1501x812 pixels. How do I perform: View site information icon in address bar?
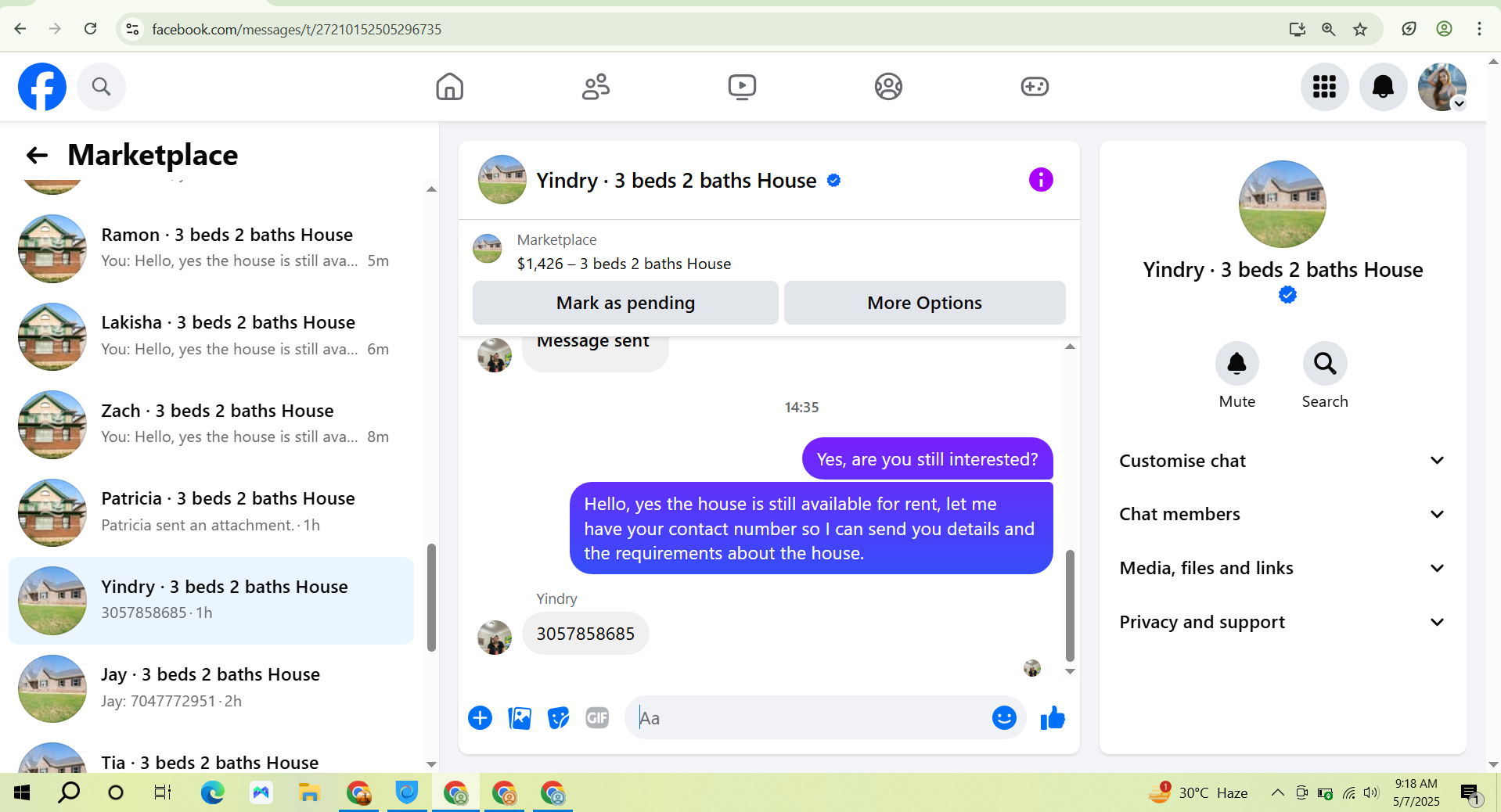(133, 29)
